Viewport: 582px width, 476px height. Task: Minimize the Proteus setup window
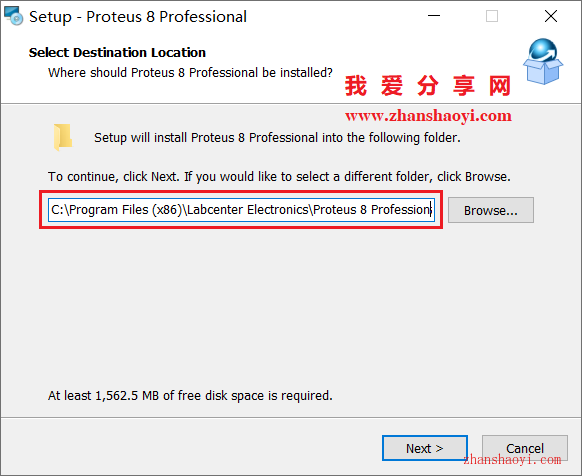pyautogui.click(x=434, y=16)
